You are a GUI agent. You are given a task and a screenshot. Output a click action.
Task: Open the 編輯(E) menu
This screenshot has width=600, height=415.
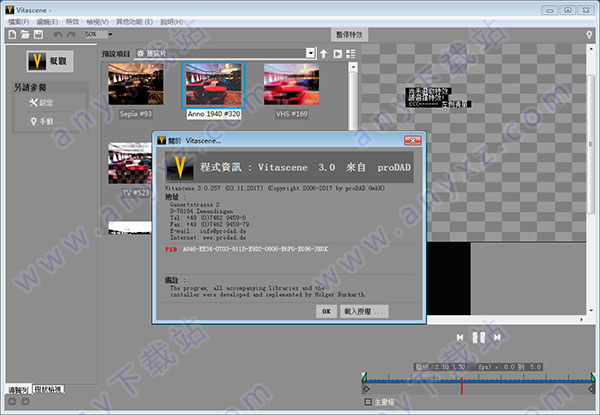coord(47,22)
